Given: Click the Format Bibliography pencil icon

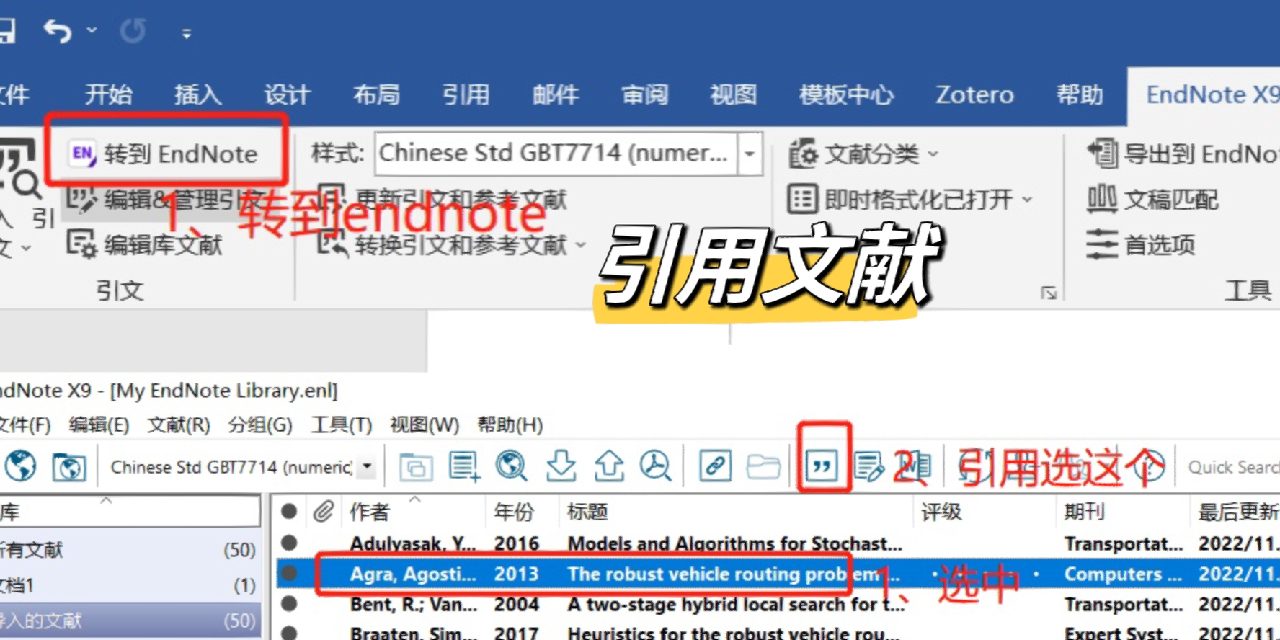Looking at the screenshot, I should [870, 466].
